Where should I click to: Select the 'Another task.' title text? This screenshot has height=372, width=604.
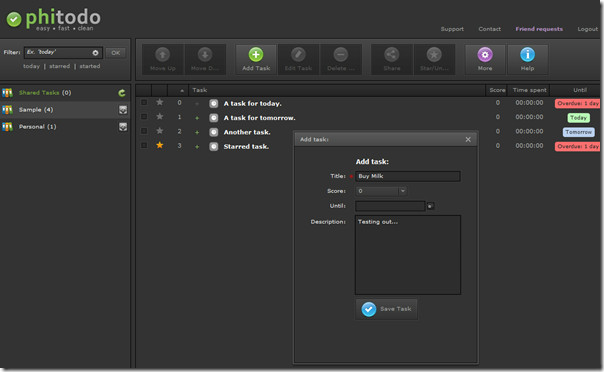pos(247,132)
